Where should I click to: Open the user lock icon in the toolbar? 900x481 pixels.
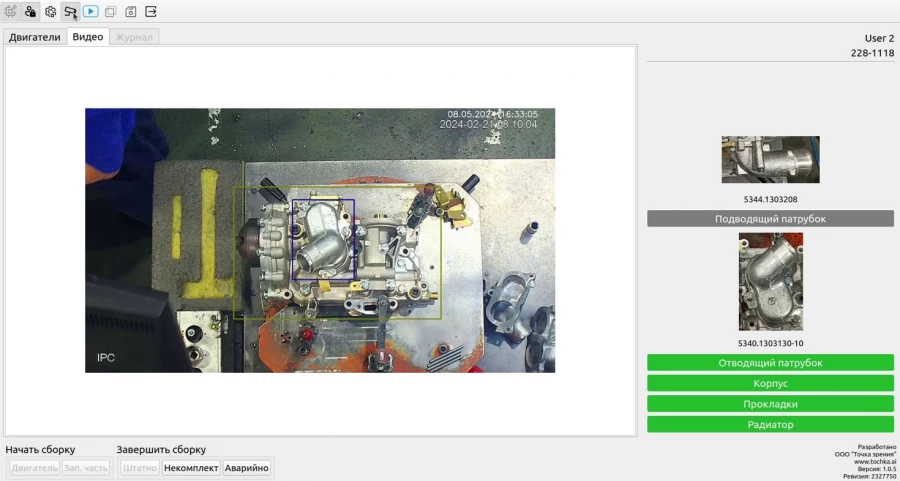(x=30, y=11)
